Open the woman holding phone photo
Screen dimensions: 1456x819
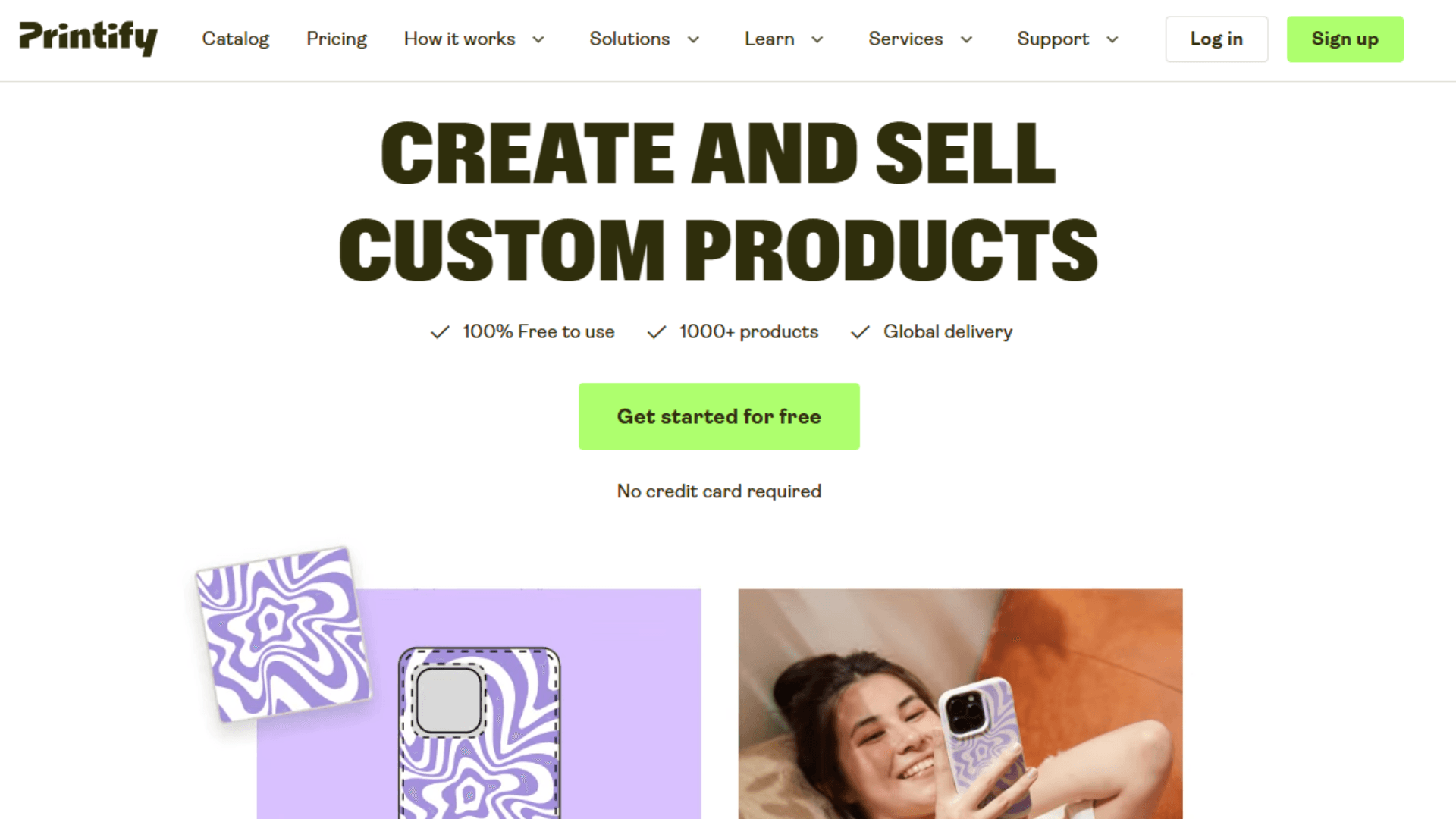click(x=960, y=704)
